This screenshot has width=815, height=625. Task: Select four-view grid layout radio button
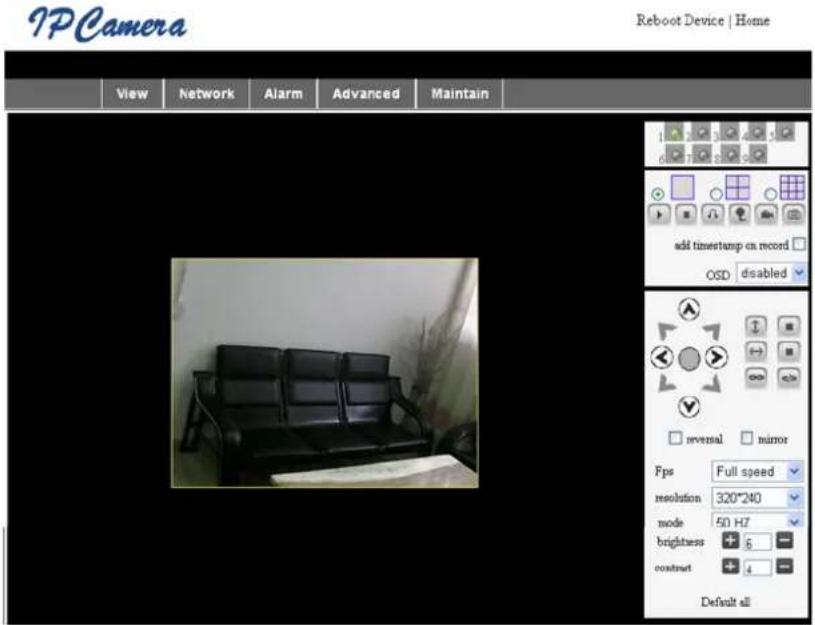pos(716,194)
